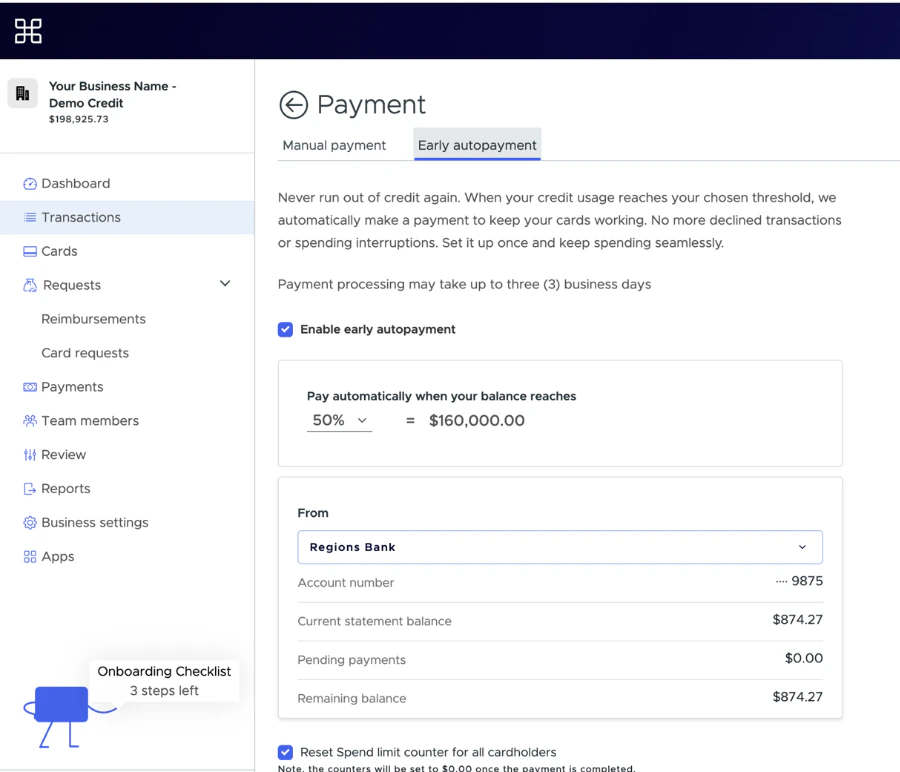Click the Apps grid icon
The height and width of the screenshot is (772, 900).
tap(30, 557)
